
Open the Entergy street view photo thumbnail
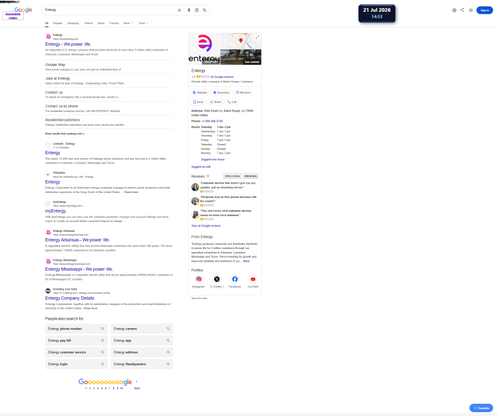tap(241, 57)
